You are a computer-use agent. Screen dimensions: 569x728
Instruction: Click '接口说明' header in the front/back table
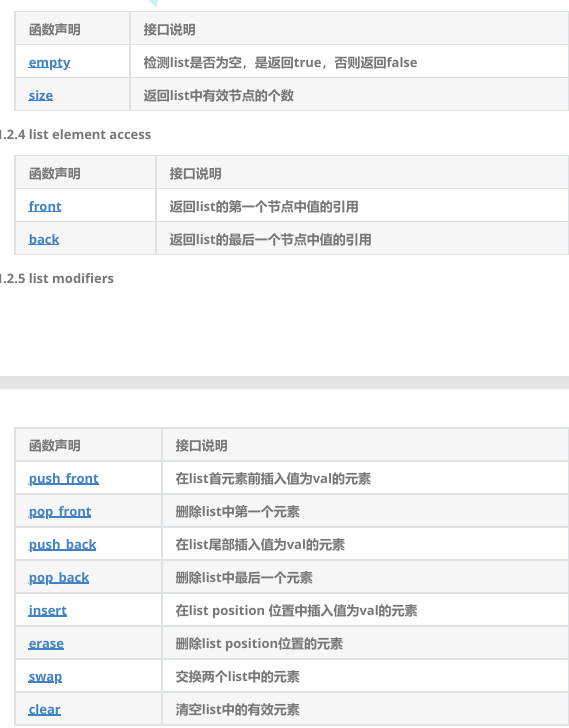point(195,174)
